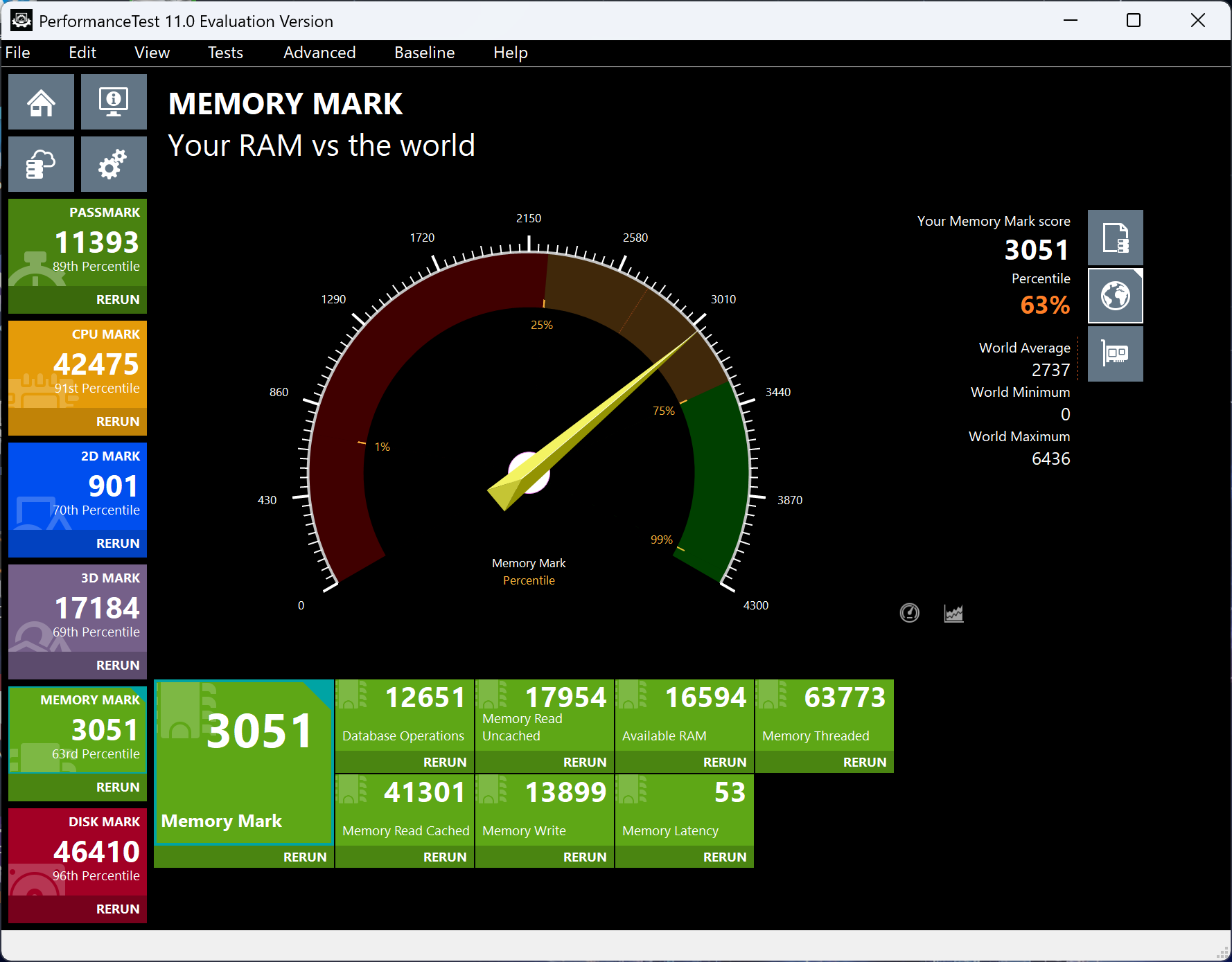Switch the gauge to Percentile mode
Viewport: 1232px width, 962px height.
529,580
